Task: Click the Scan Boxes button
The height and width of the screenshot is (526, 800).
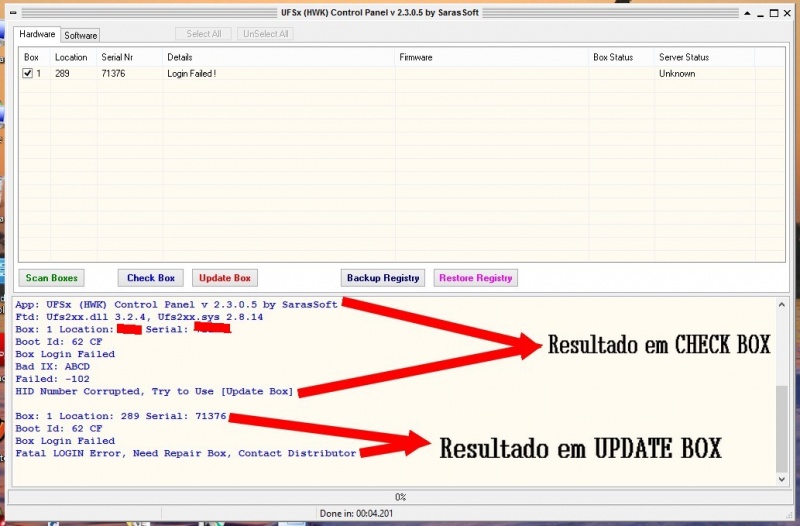Action: point(52,278)
